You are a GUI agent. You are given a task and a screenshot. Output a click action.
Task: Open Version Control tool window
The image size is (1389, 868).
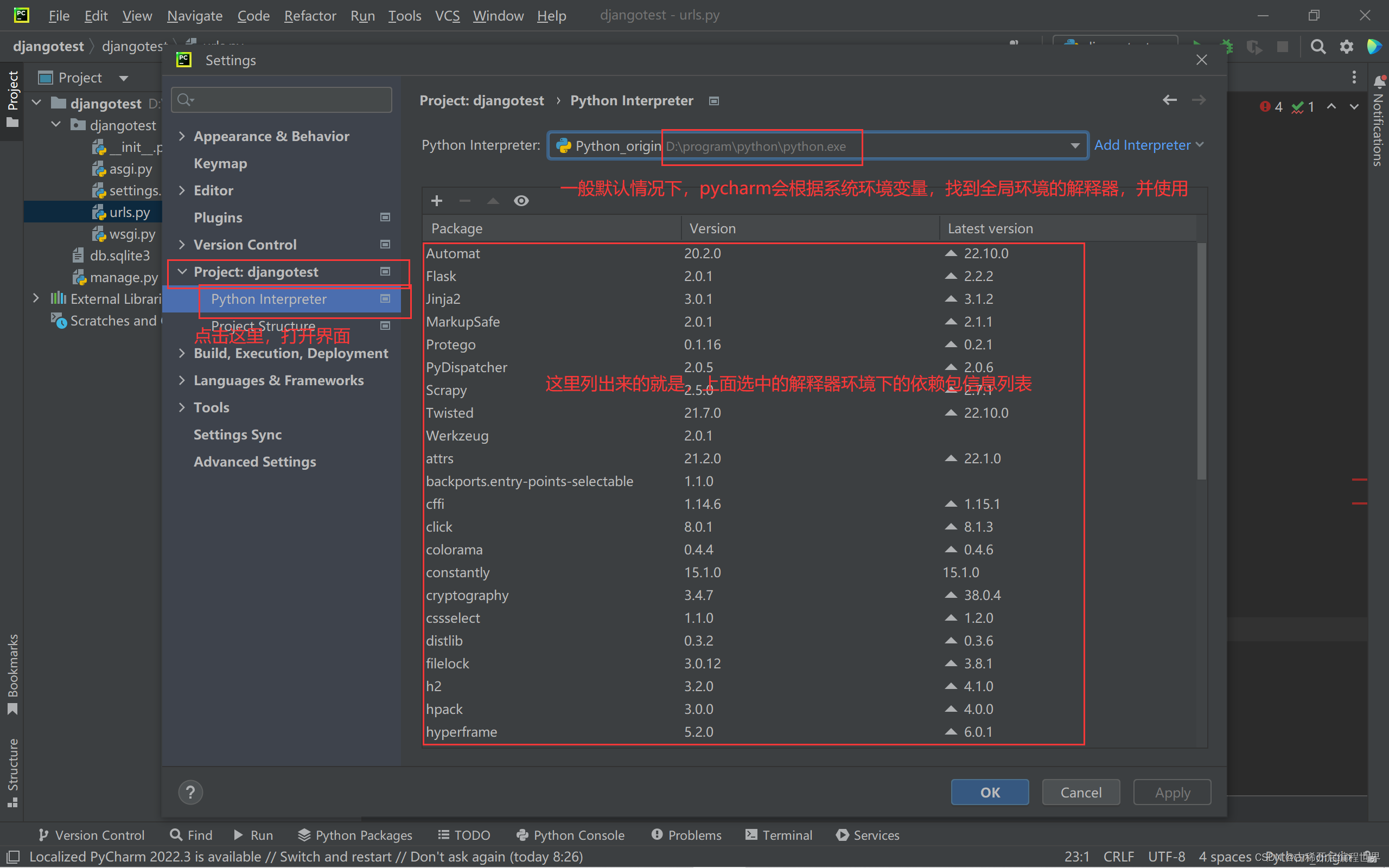click(91, 835)
